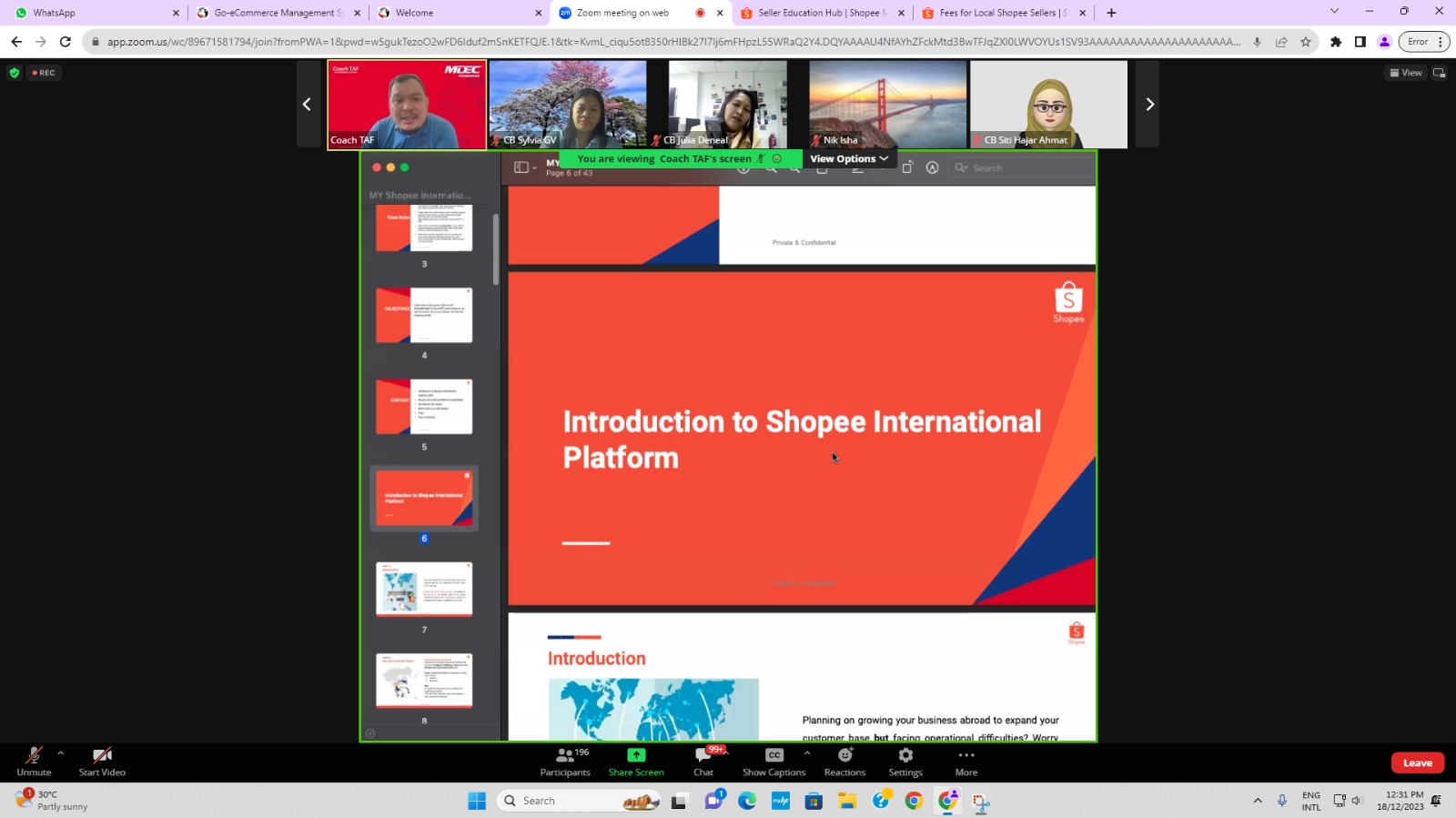Screen dimensions: 1456x818
Task: Click the URL address bar
Action: pos(673,41)
